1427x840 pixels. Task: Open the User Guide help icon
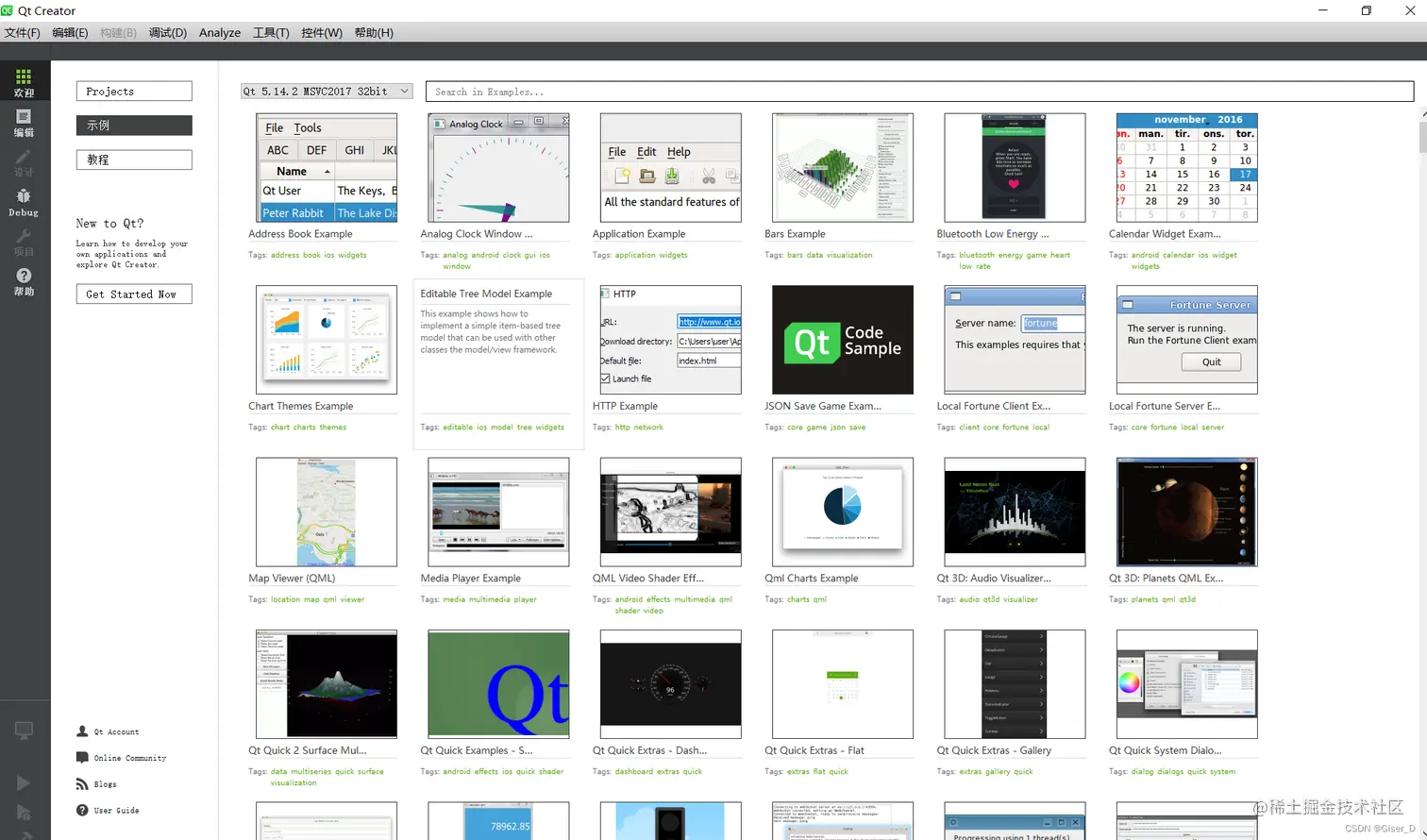82,810
